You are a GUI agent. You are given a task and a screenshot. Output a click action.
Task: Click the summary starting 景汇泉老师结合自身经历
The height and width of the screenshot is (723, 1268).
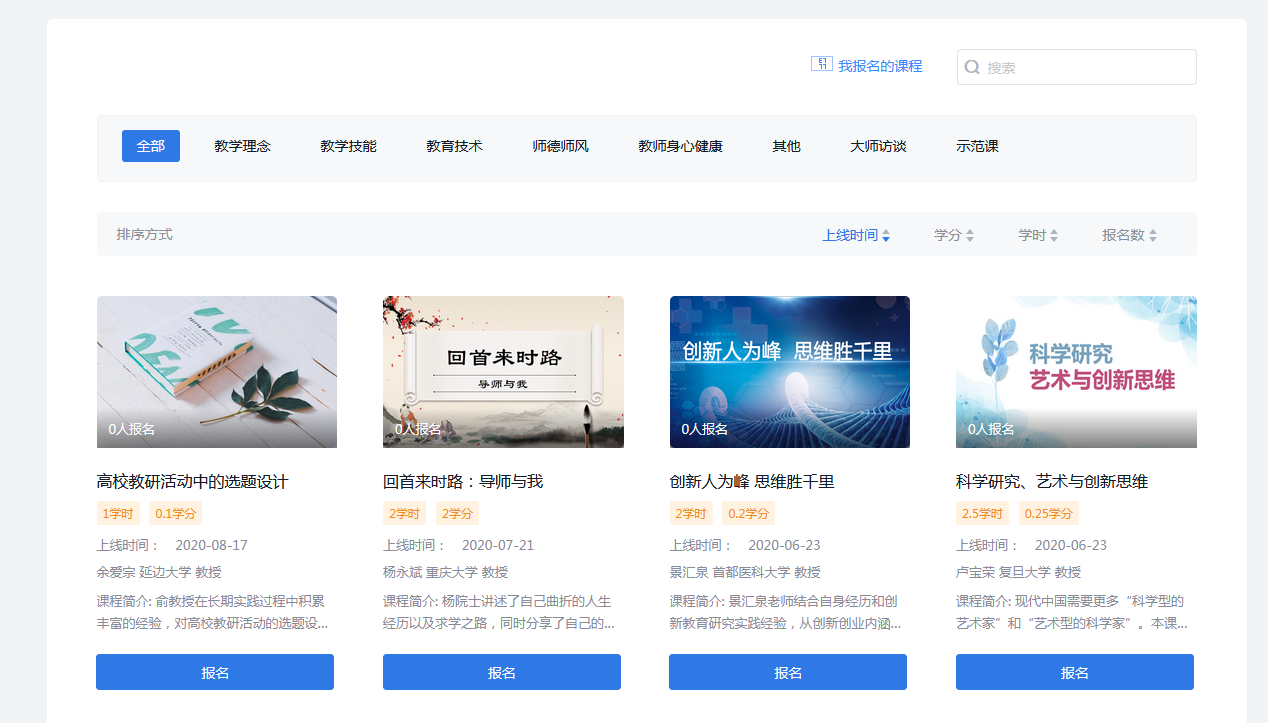click(786, 612)
